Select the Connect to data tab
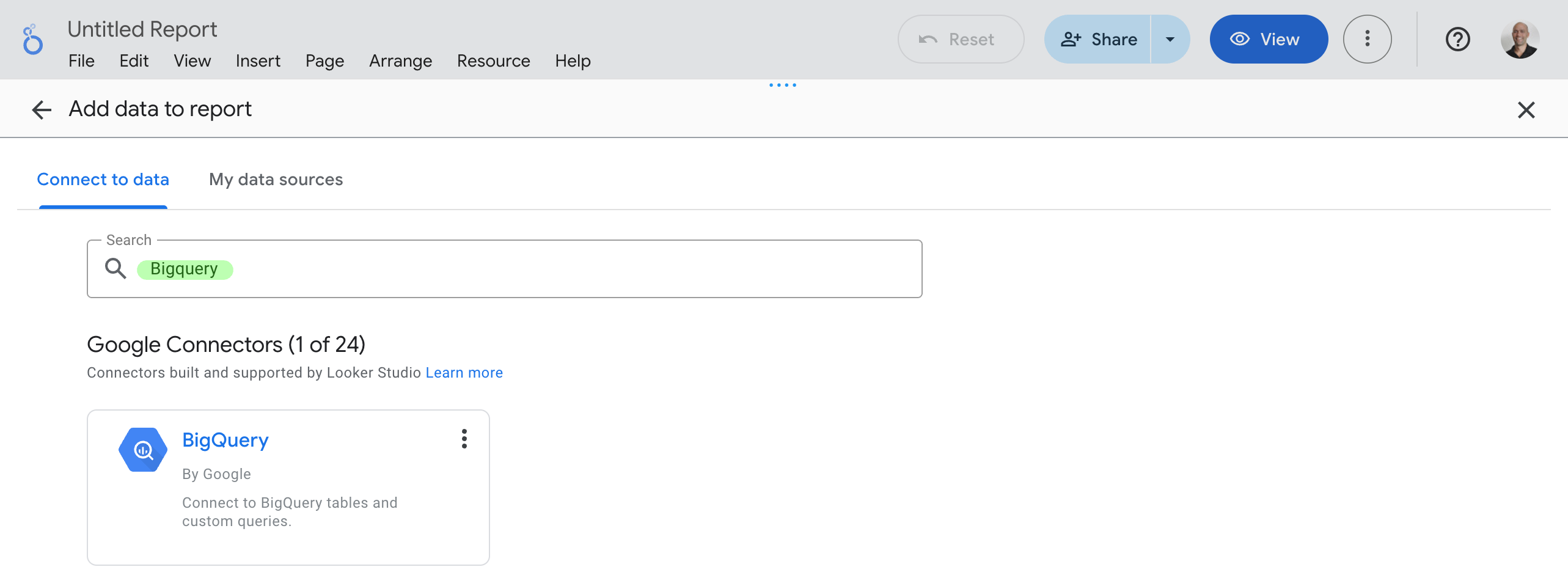 click(x=103, y=179)
